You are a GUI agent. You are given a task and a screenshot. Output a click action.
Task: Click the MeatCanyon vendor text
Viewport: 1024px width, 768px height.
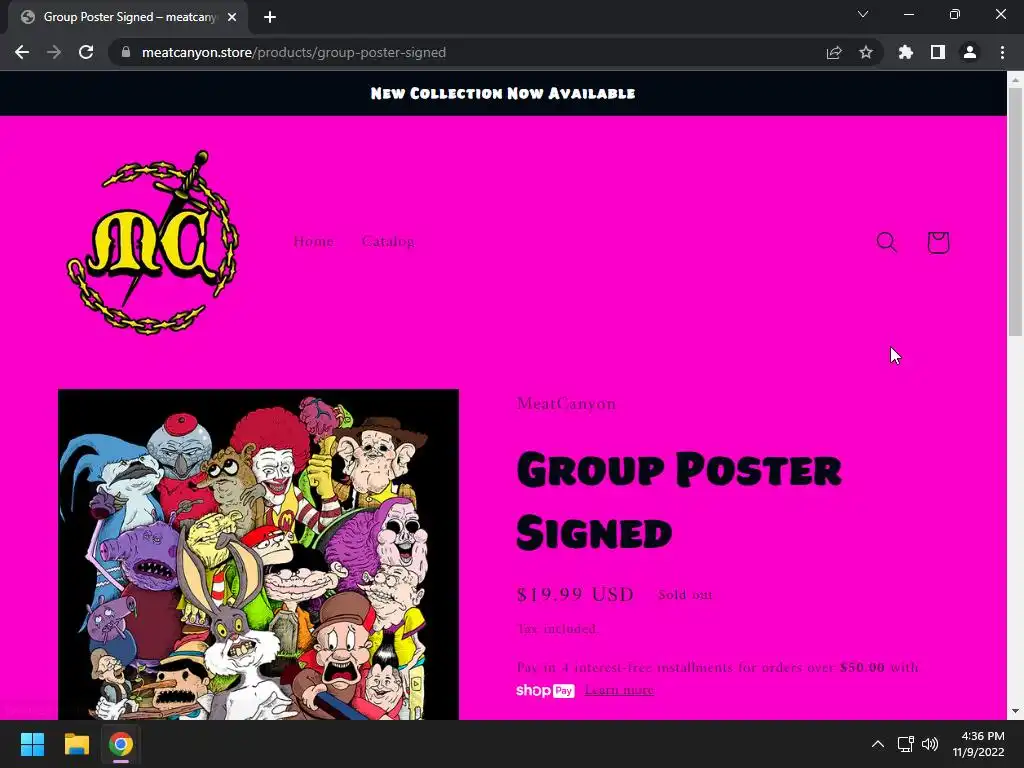click(566, 404)
